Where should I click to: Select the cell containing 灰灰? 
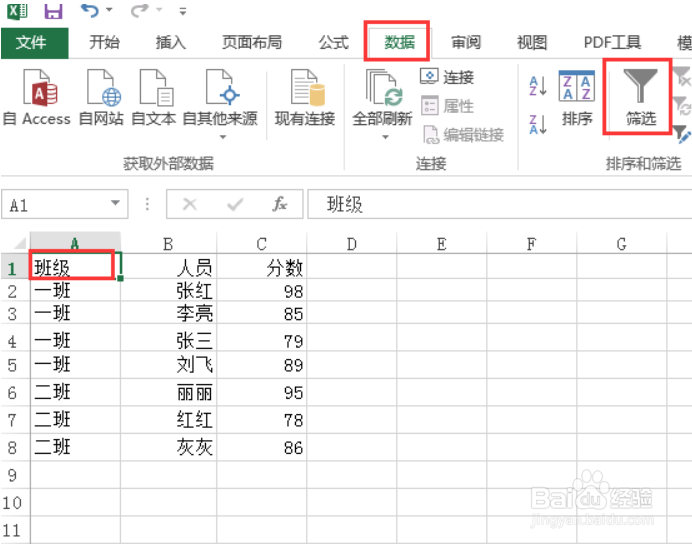[x=169, y=447]
